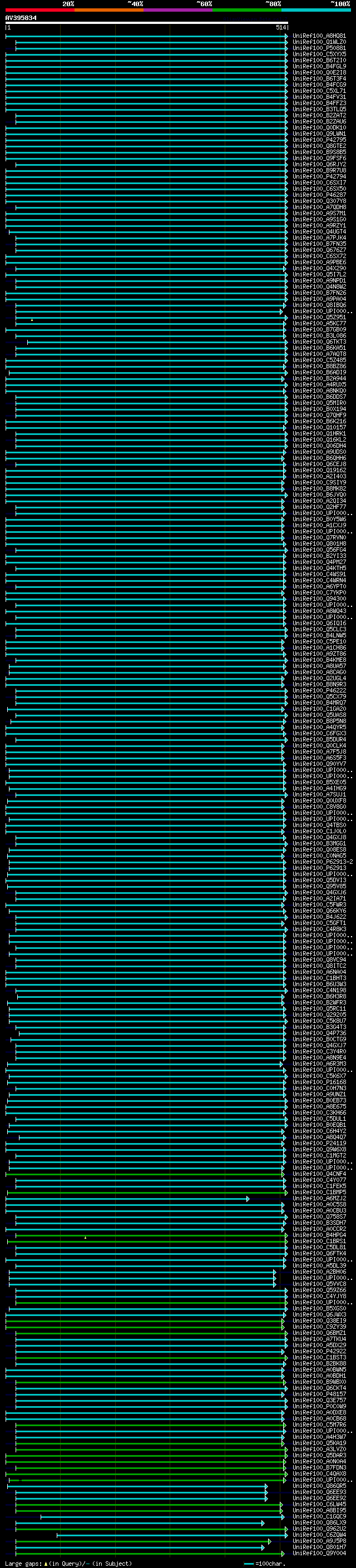Select the label UniRef100_P62913-2
This screenshot has height=1568, width=356.
coord(323,862)
